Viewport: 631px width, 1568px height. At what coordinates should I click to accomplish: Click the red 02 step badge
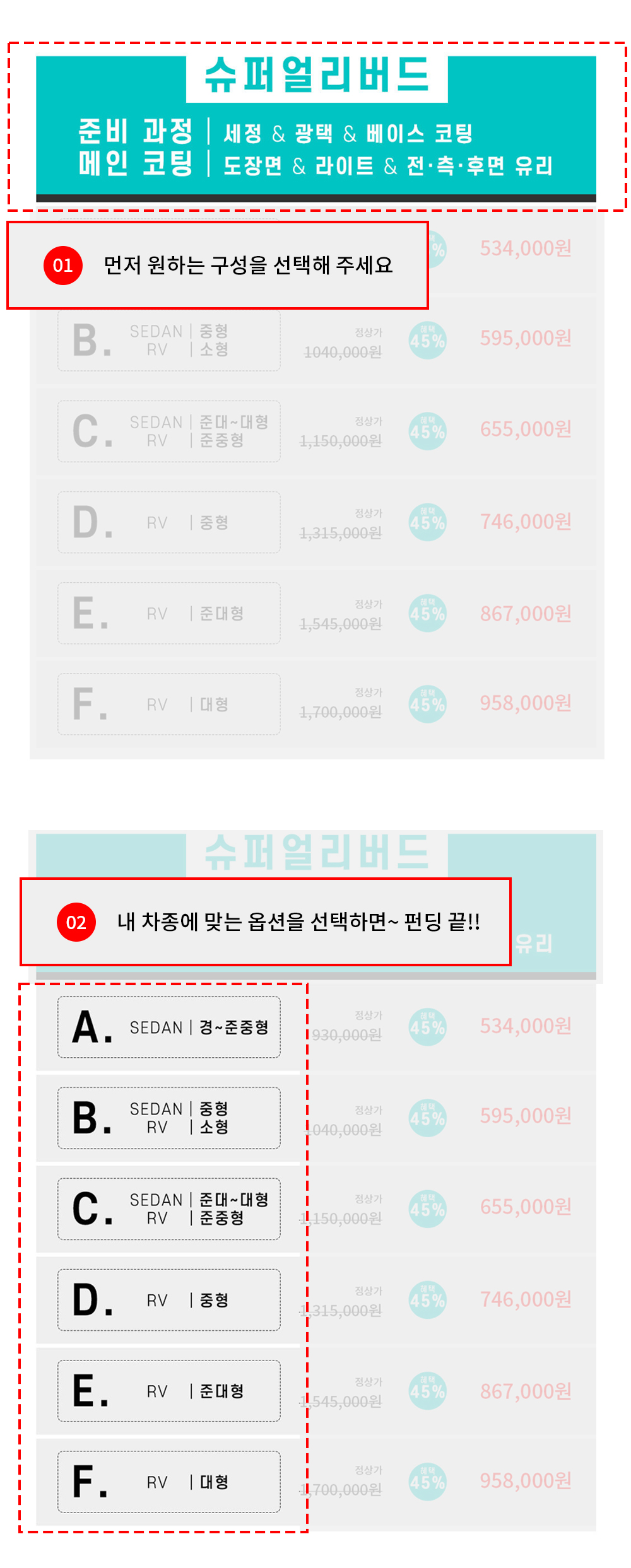pyautogui.click(x=76, y=922)
